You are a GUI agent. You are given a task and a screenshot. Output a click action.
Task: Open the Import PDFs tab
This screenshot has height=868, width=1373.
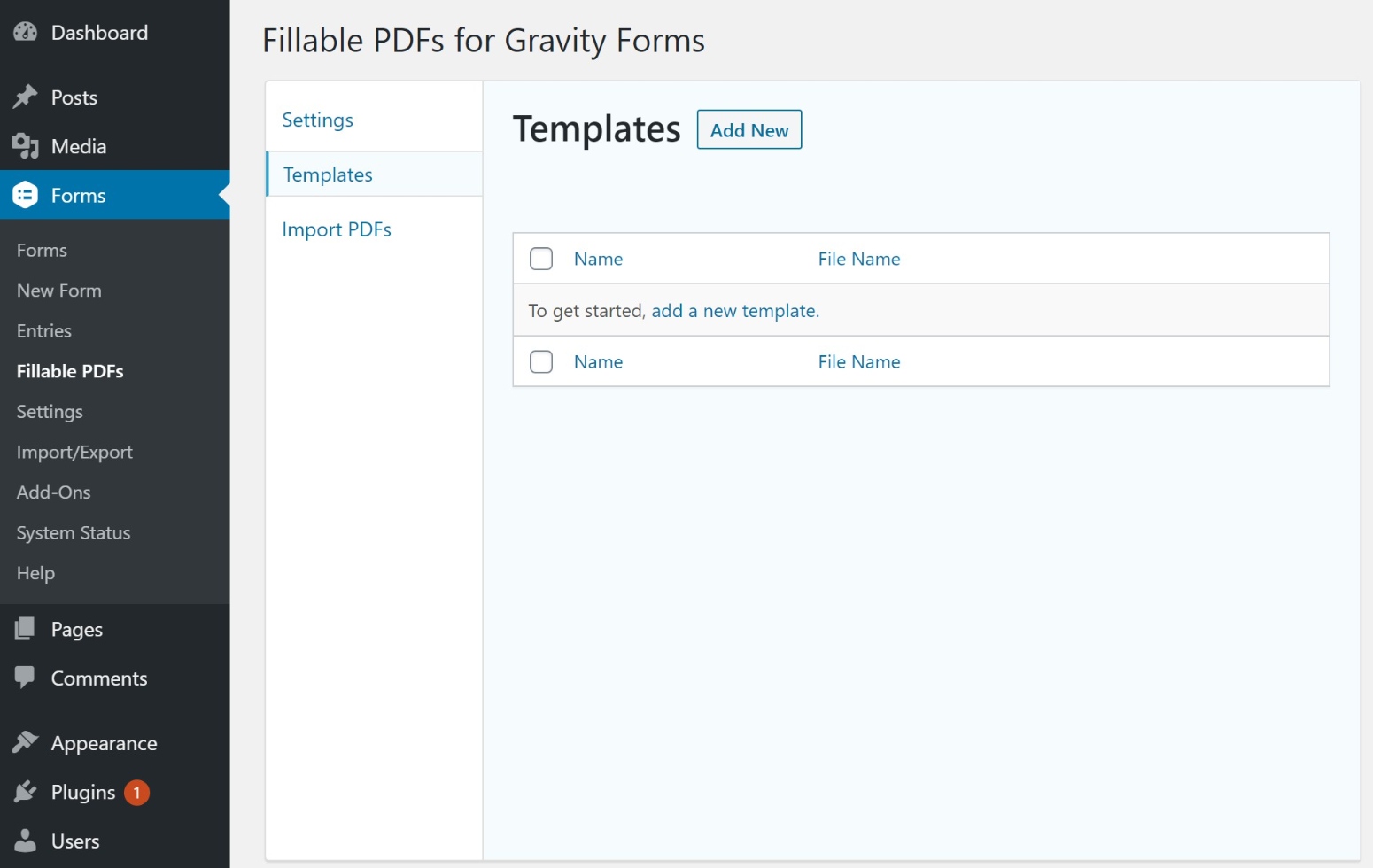coord(337,229)
